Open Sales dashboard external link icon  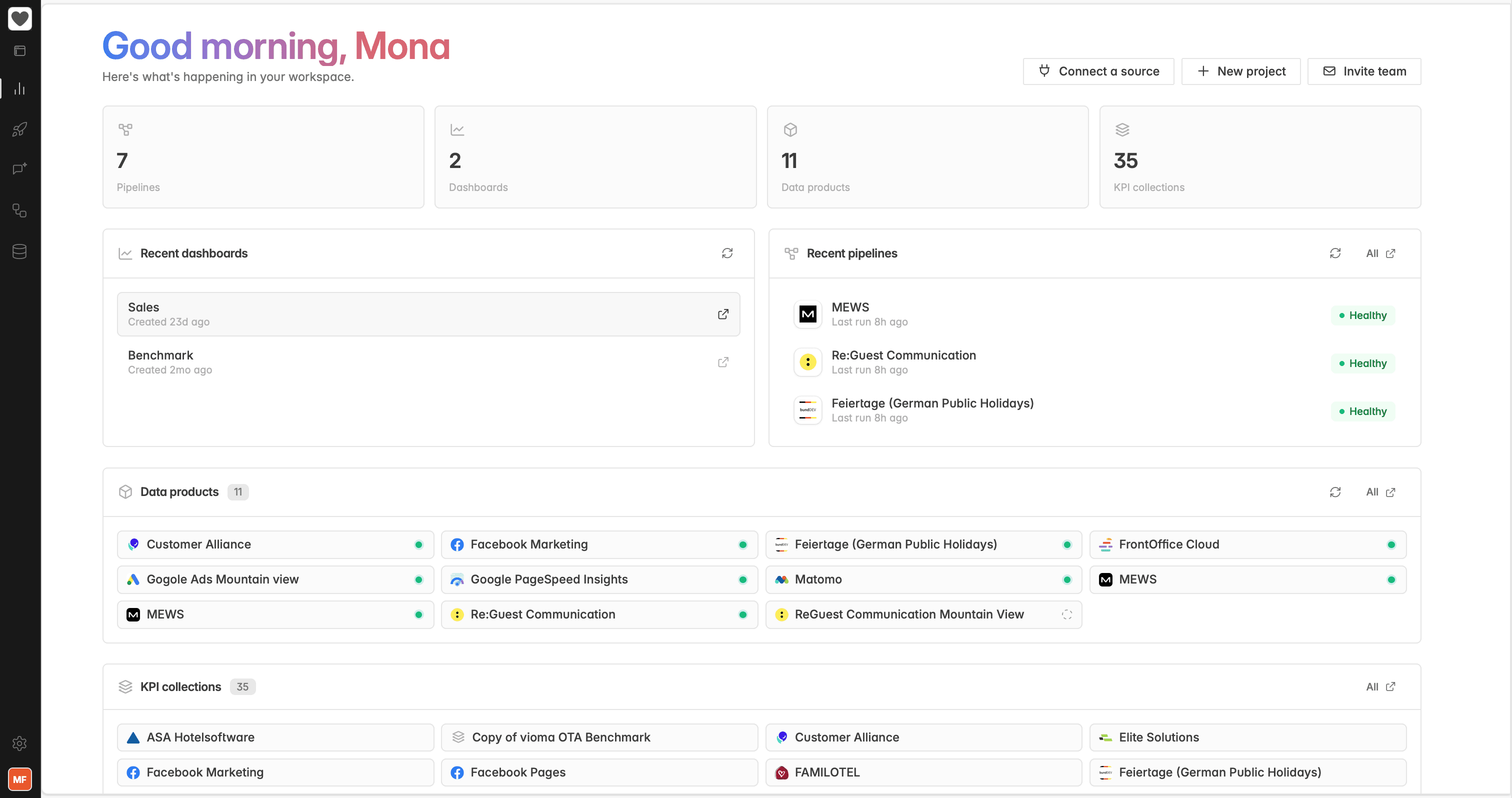pos(723,314)
